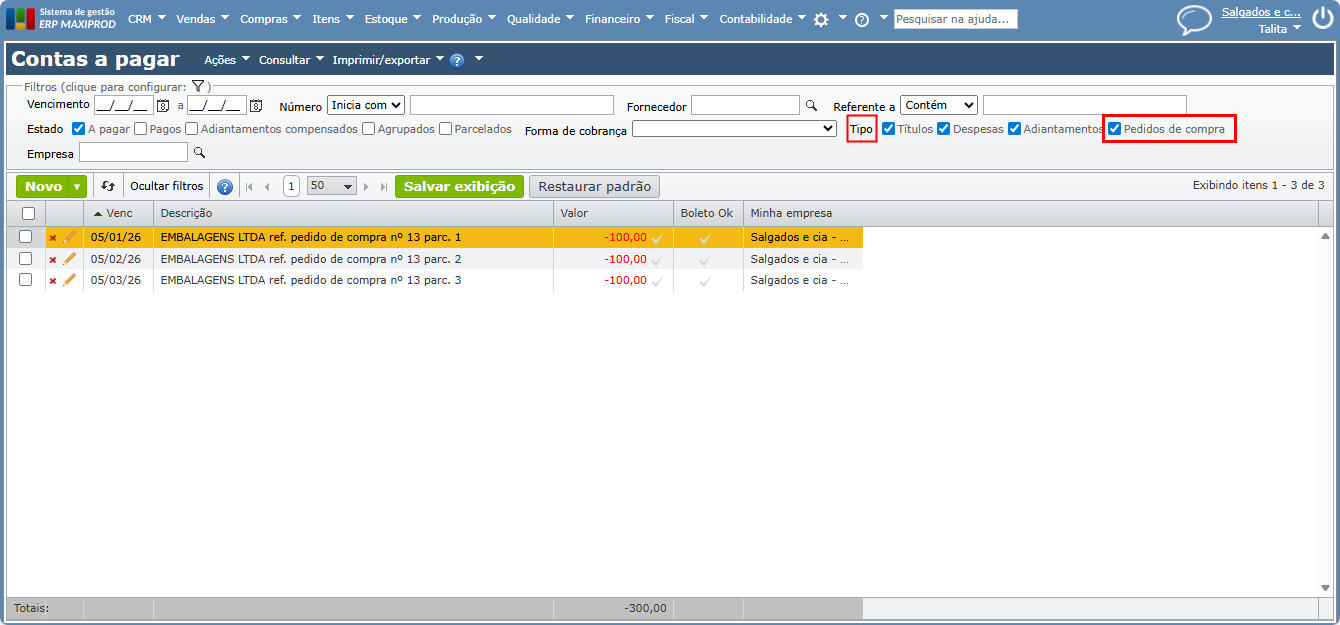Screen dimensions: 1340x625
Task: Delete the row due 05/02/26
Action: coord(53,260)
